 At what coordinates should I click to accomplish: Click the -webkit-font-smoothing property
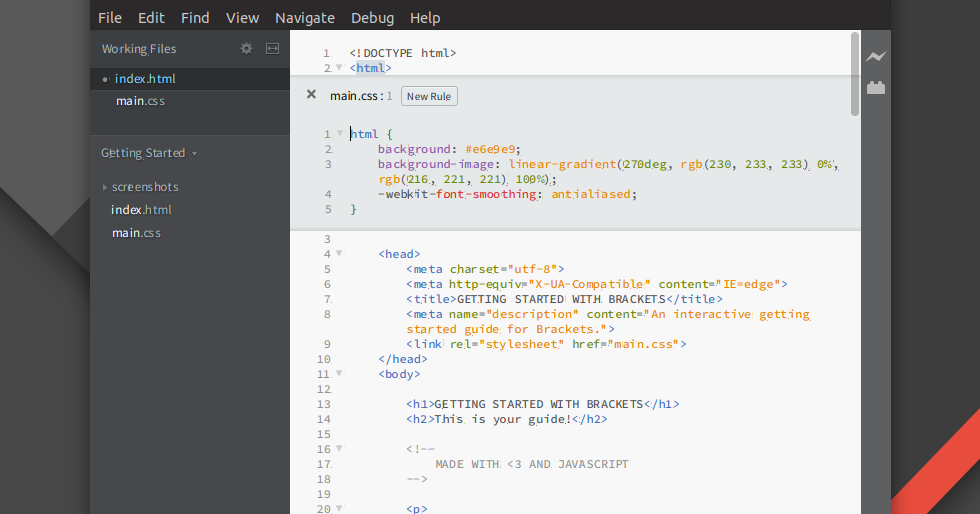(457, 194)
